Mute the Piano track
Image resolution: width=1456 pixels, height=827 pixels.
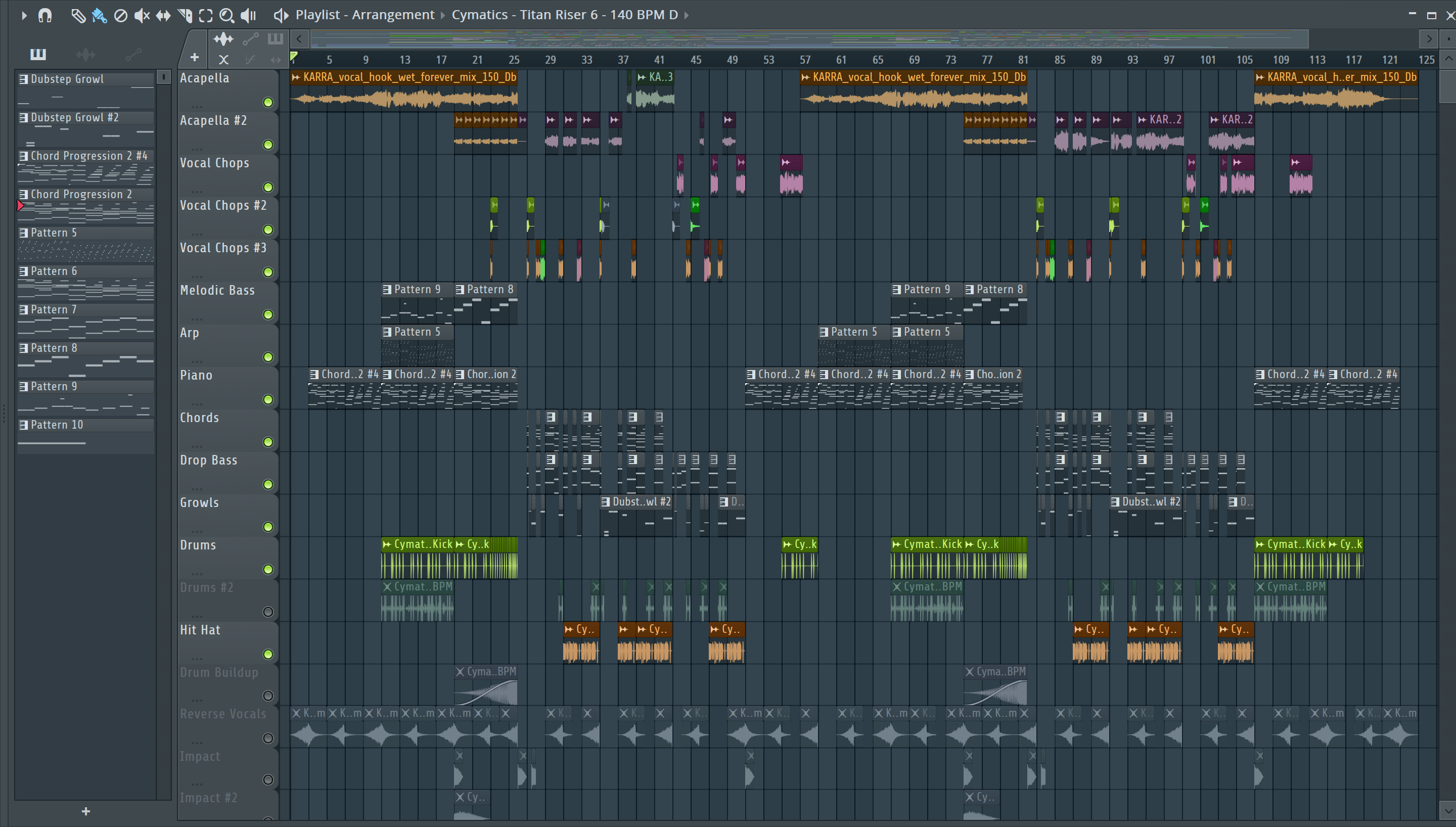click(268, 400)
